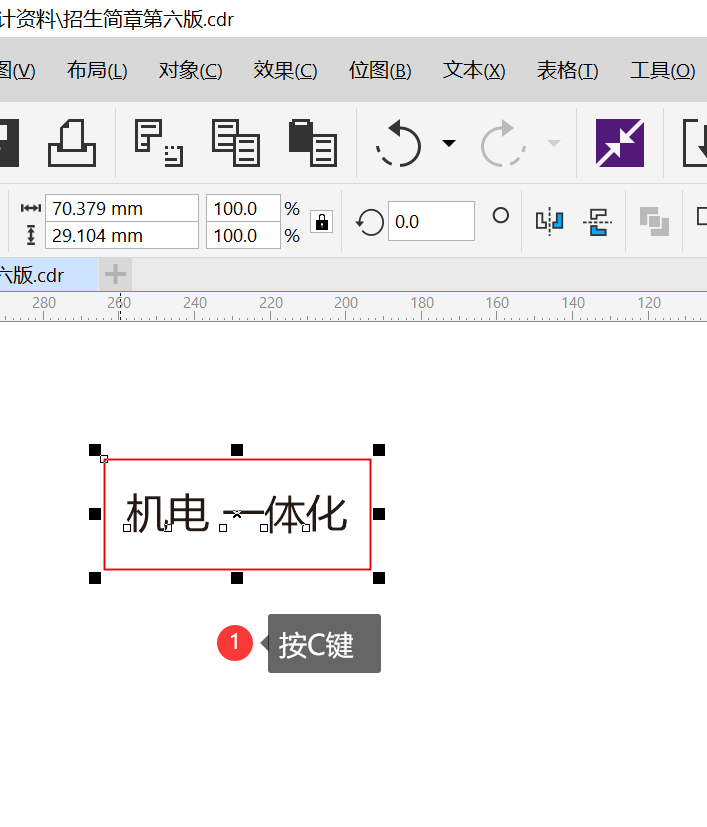Click the 200 mark on horizontal ruler

(x=346, y=303)
